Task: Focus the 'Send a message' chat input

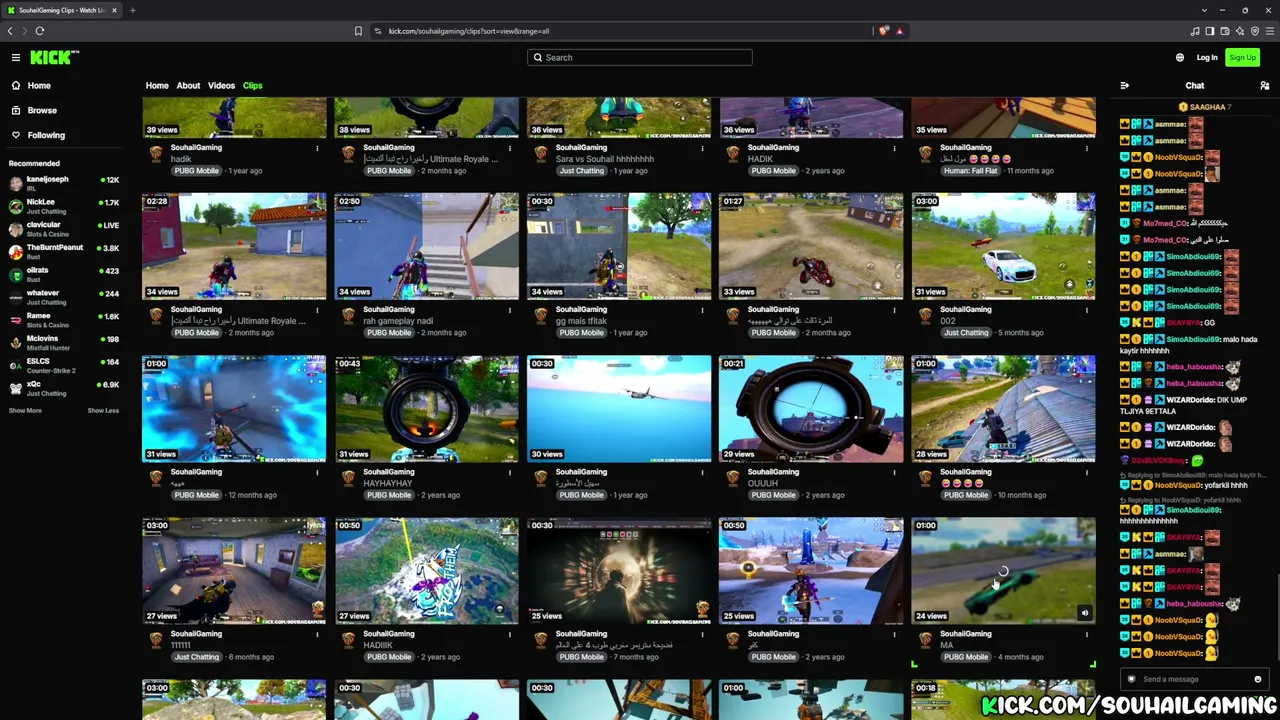Action: point(1194,679)
